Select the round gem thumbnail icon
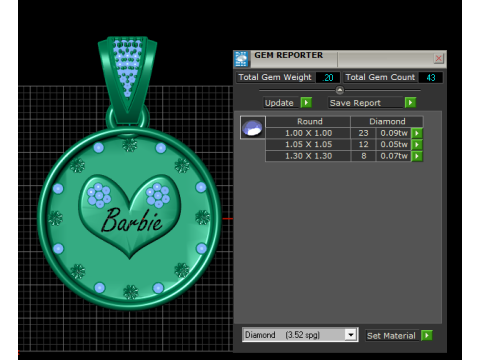Viewport: 480px width, 360px height. coord(253,127)
